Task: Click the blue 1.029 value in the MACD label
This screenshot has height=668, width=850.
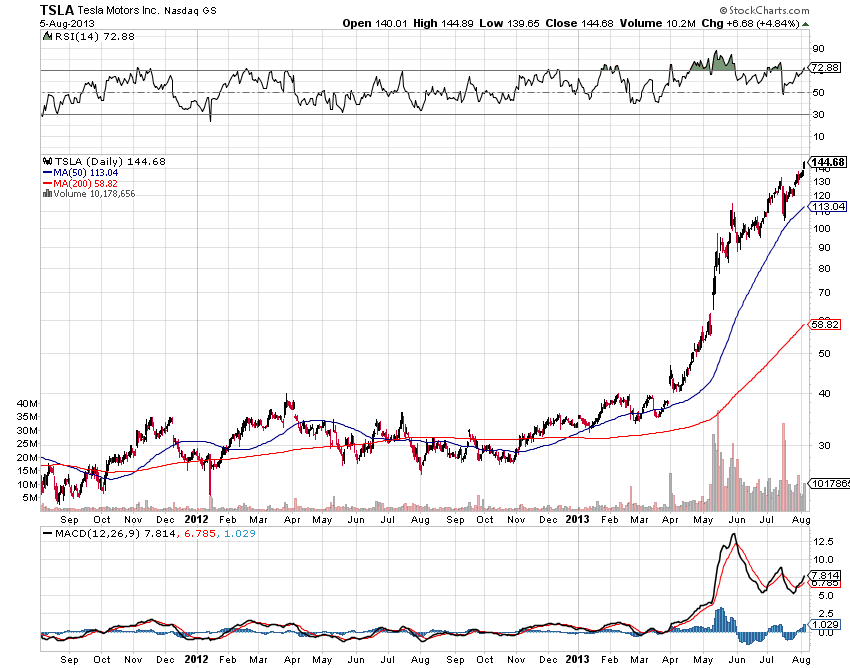Action: click(240, 534)
